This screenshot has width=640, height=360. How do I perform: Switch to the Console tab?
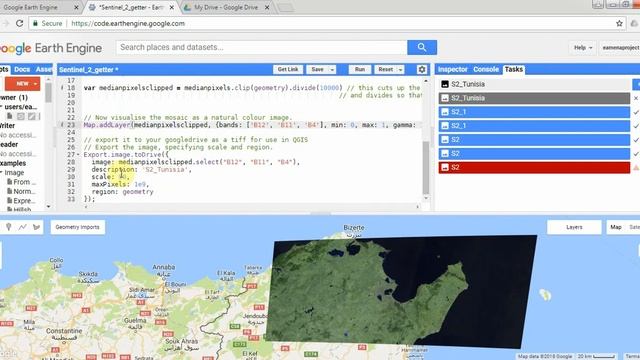pos(486,69)
